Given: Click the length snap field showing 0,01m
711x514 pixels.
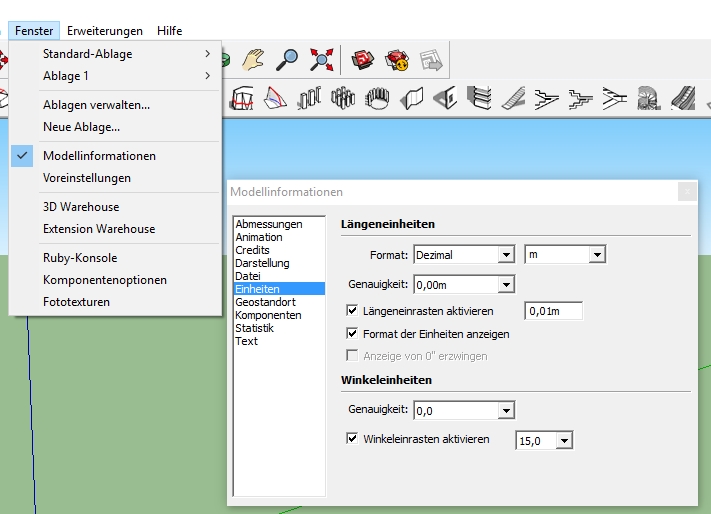Looking at the screenshot, I should click(x=554, y=311).
